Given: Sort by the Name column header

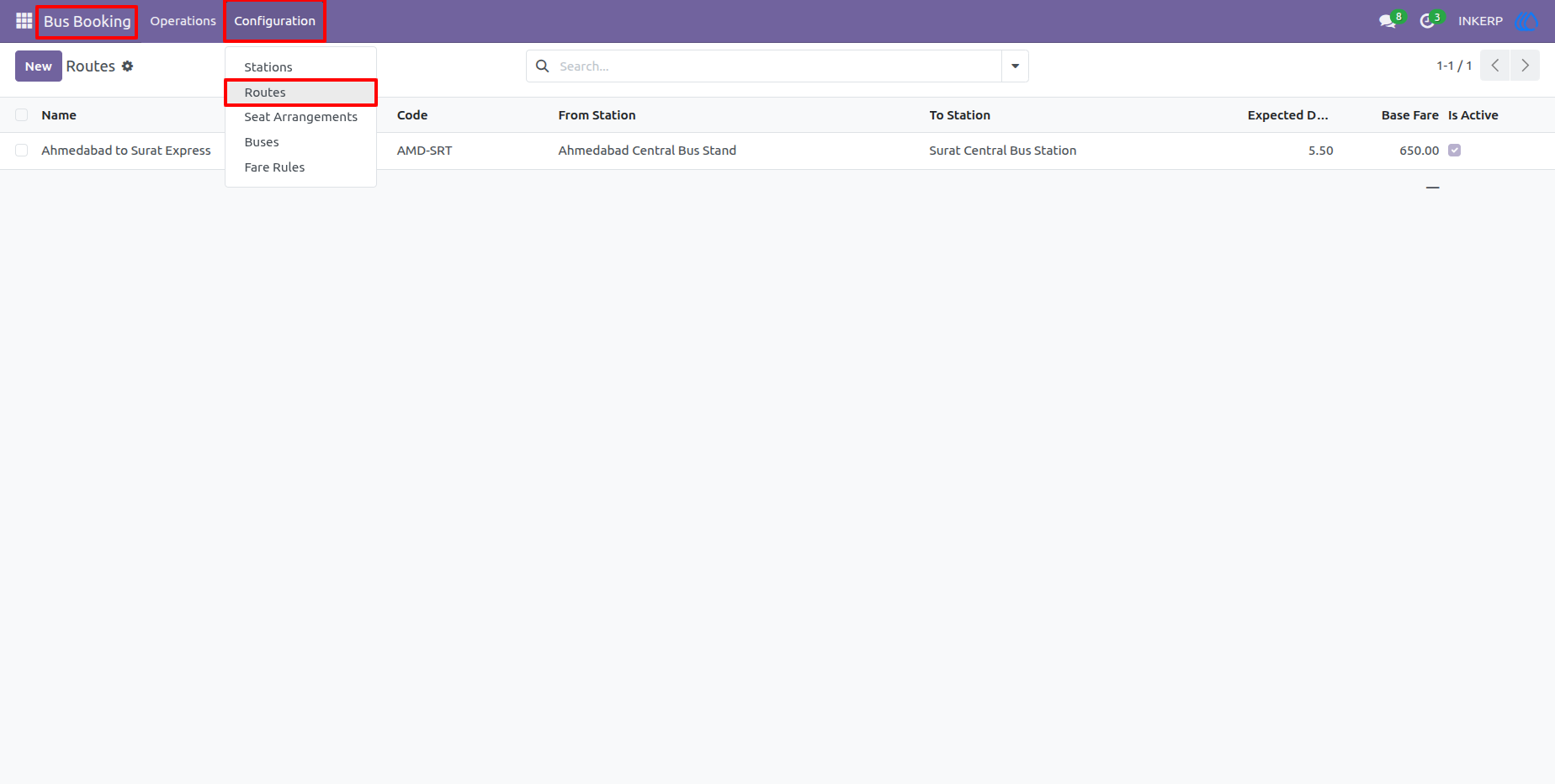Looking at the screenshot, I should (x=59, y=115).
